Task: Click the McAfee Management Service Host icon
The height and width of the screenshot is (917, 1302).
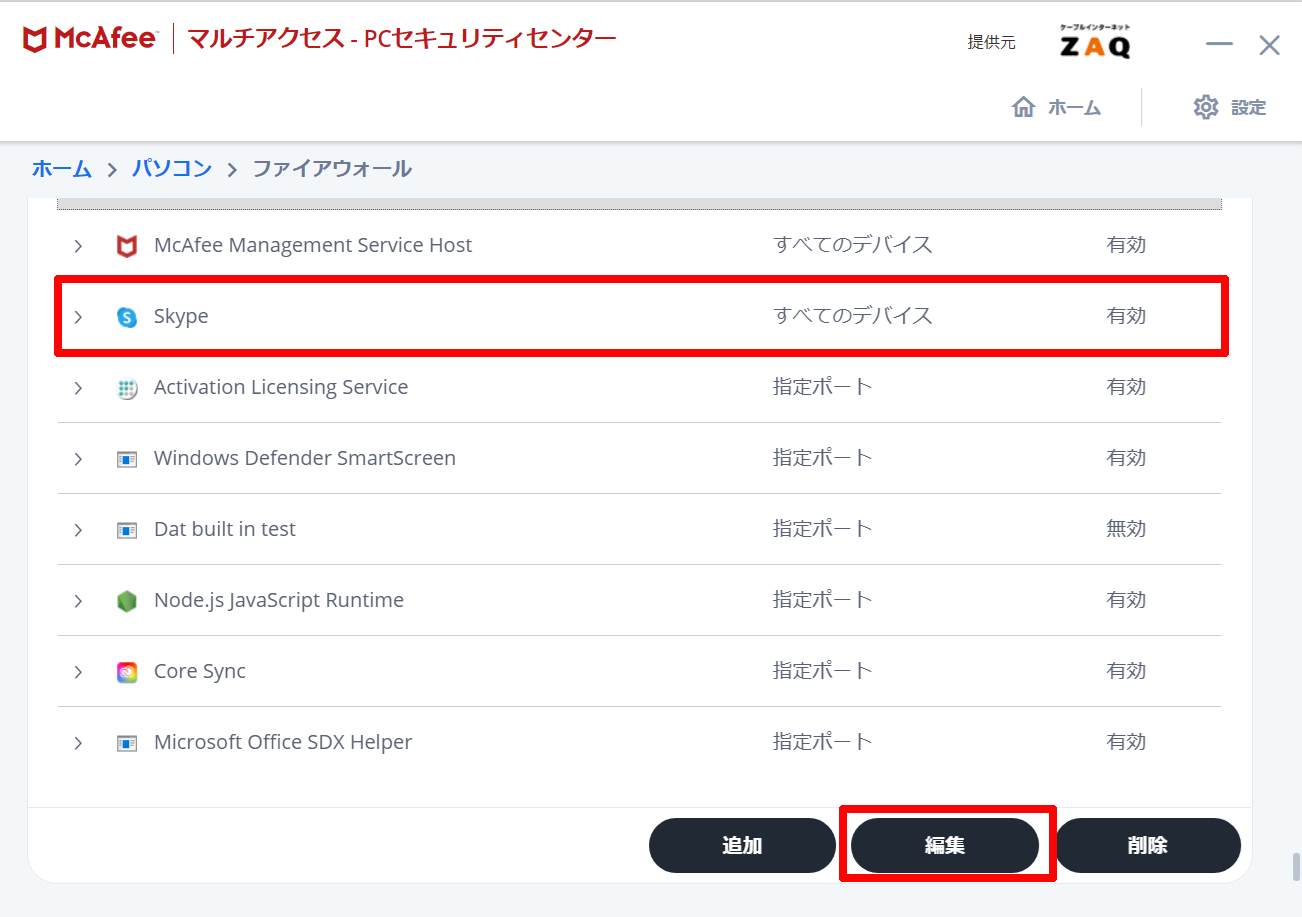Action: (126, 246)
